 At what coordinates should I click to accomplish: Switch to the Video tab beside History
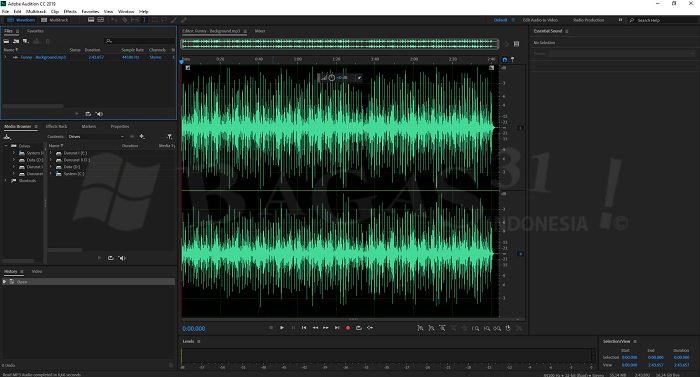pos(37,272)
